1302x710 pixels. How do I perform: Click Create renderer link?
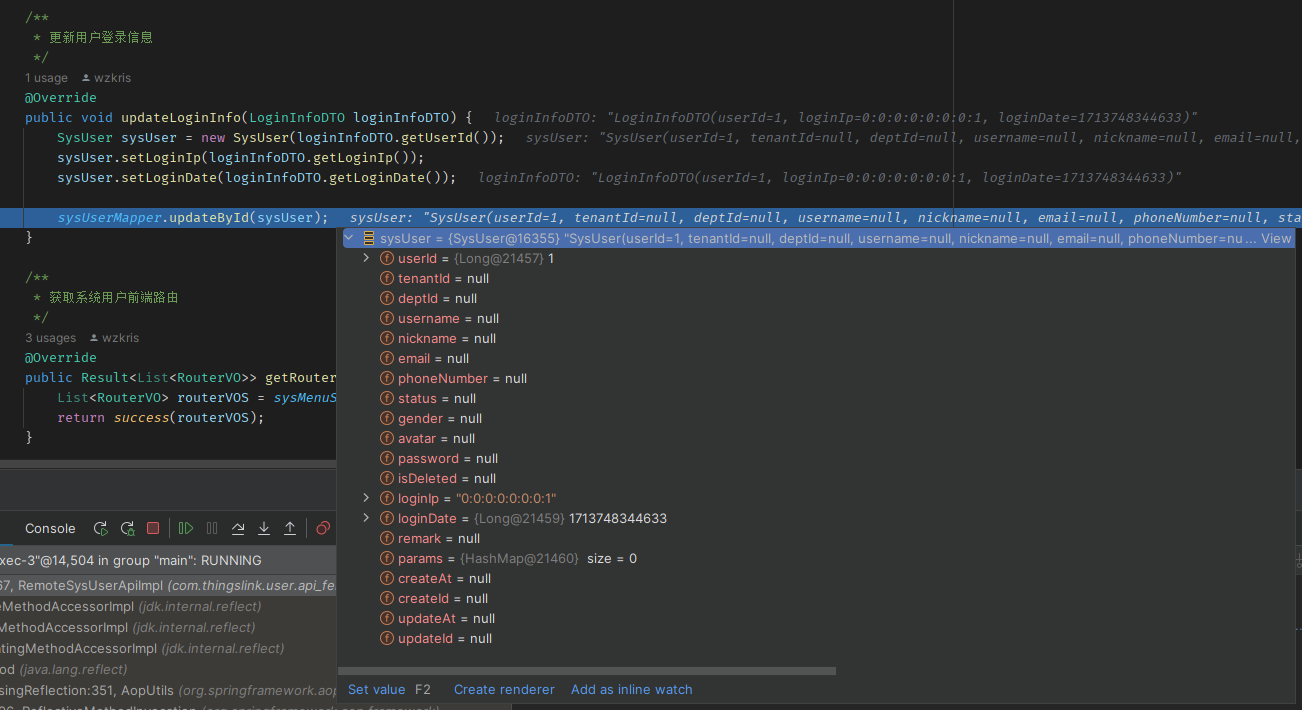point(504,689)
